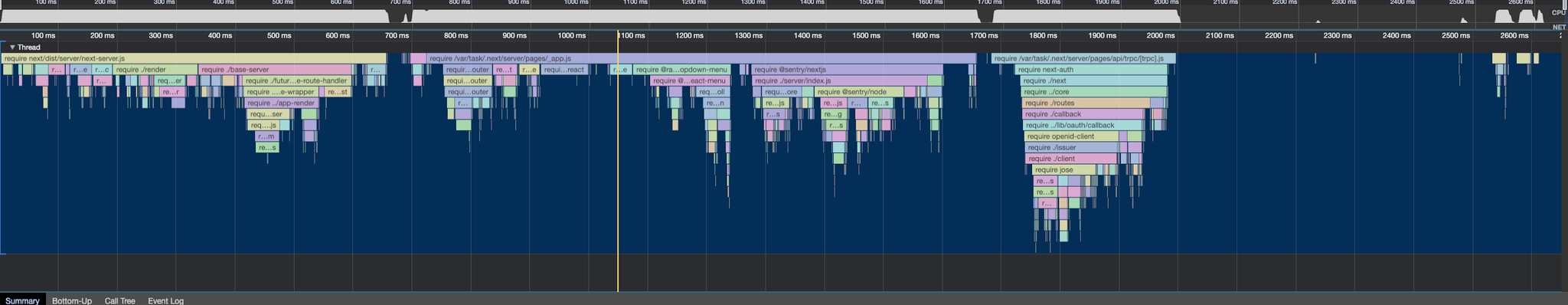Switch to the Call Tree tab
Screen dimensions: 1568x305
119,300
